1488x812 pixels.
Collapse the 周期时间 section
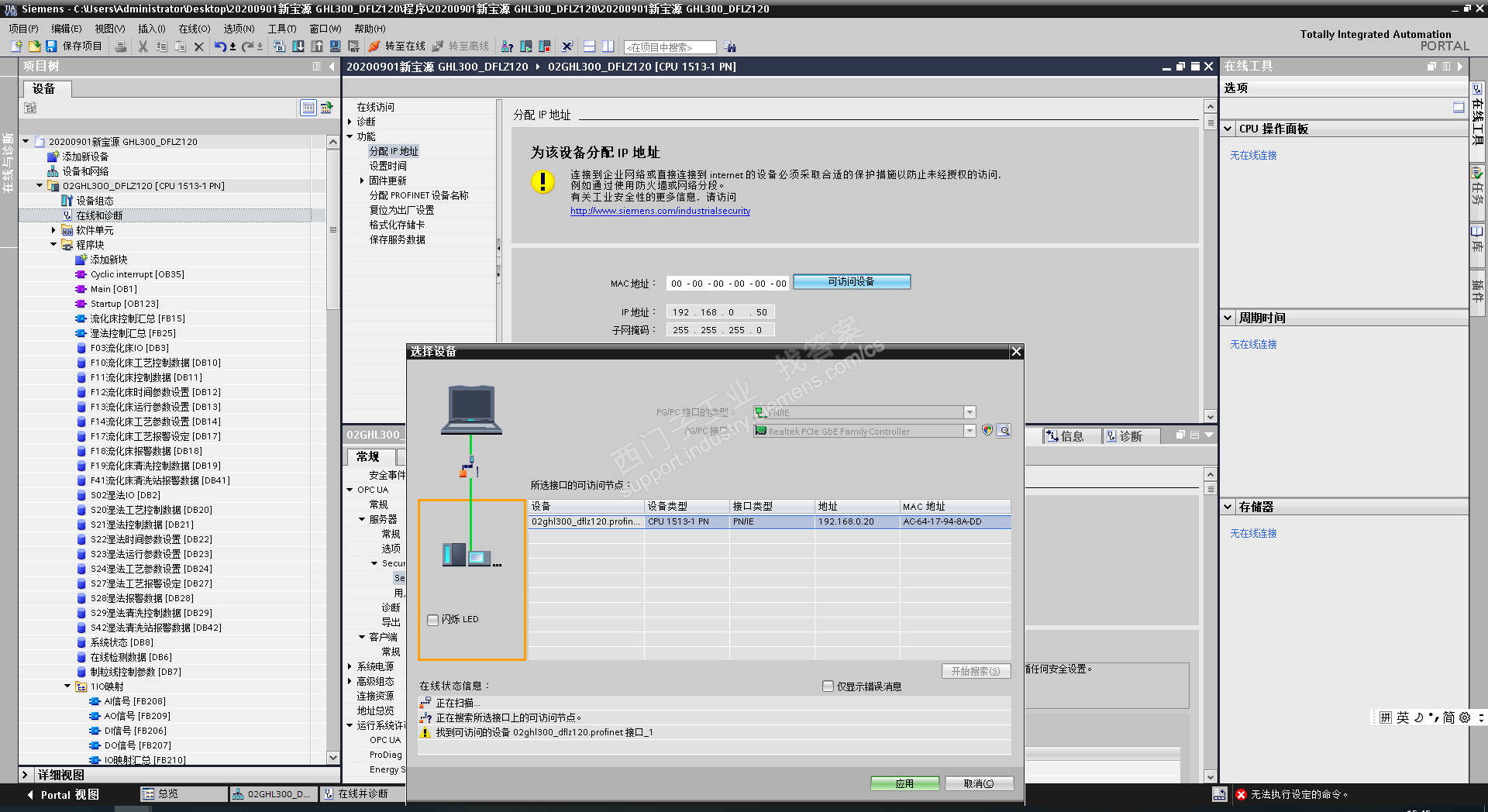point(1228,318)
